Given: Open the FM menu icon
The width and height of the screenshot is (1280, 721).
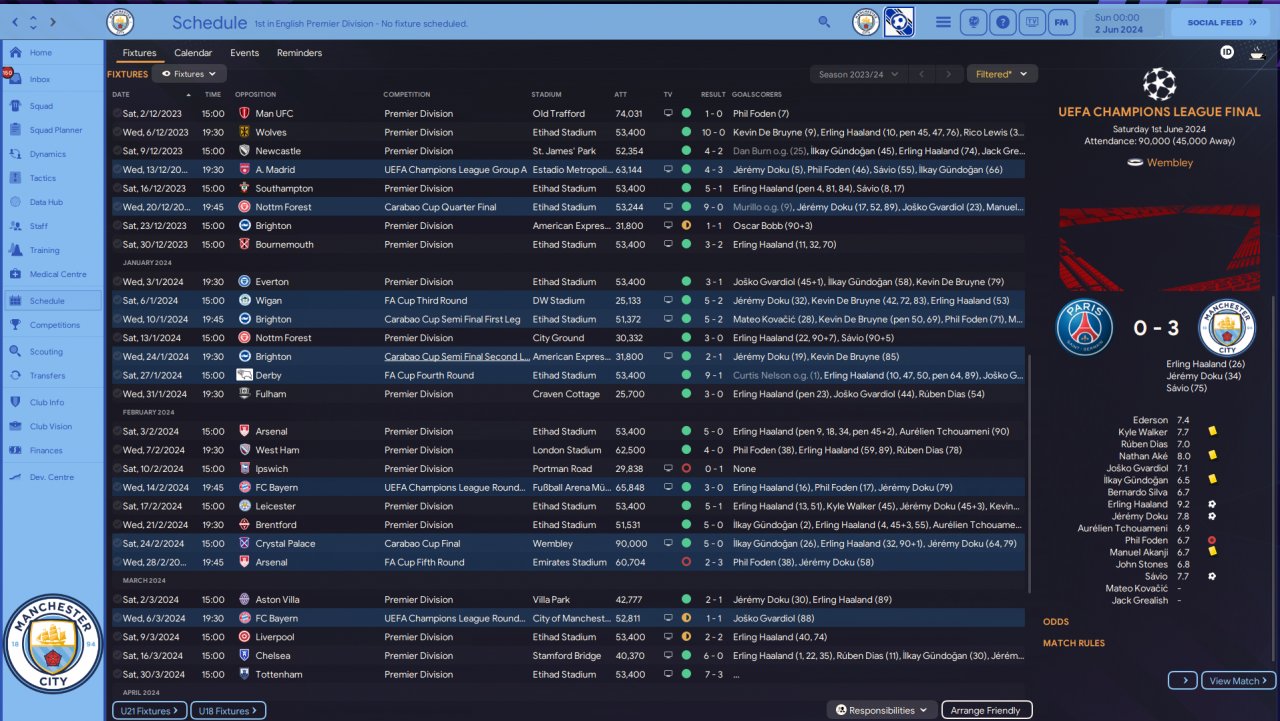Looking at the screenshot, I should pyautogui.click(x=1062, y=21).
